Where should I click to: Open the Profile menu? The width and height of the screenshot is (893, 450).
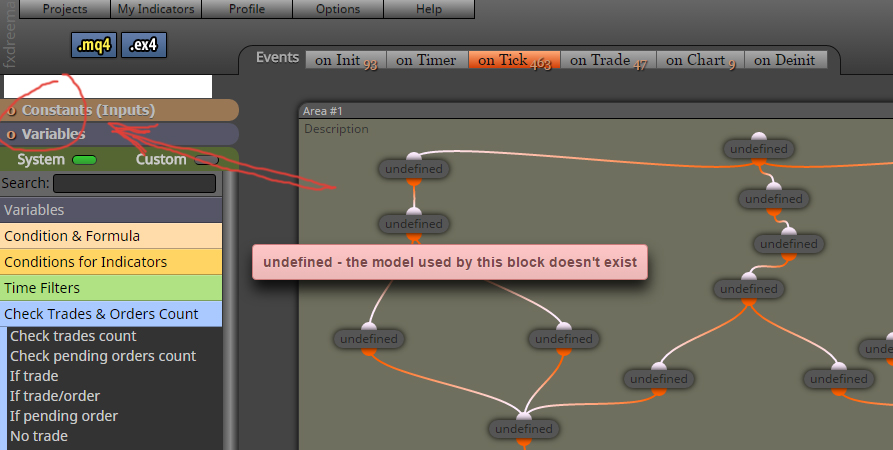tap(247, 9)
